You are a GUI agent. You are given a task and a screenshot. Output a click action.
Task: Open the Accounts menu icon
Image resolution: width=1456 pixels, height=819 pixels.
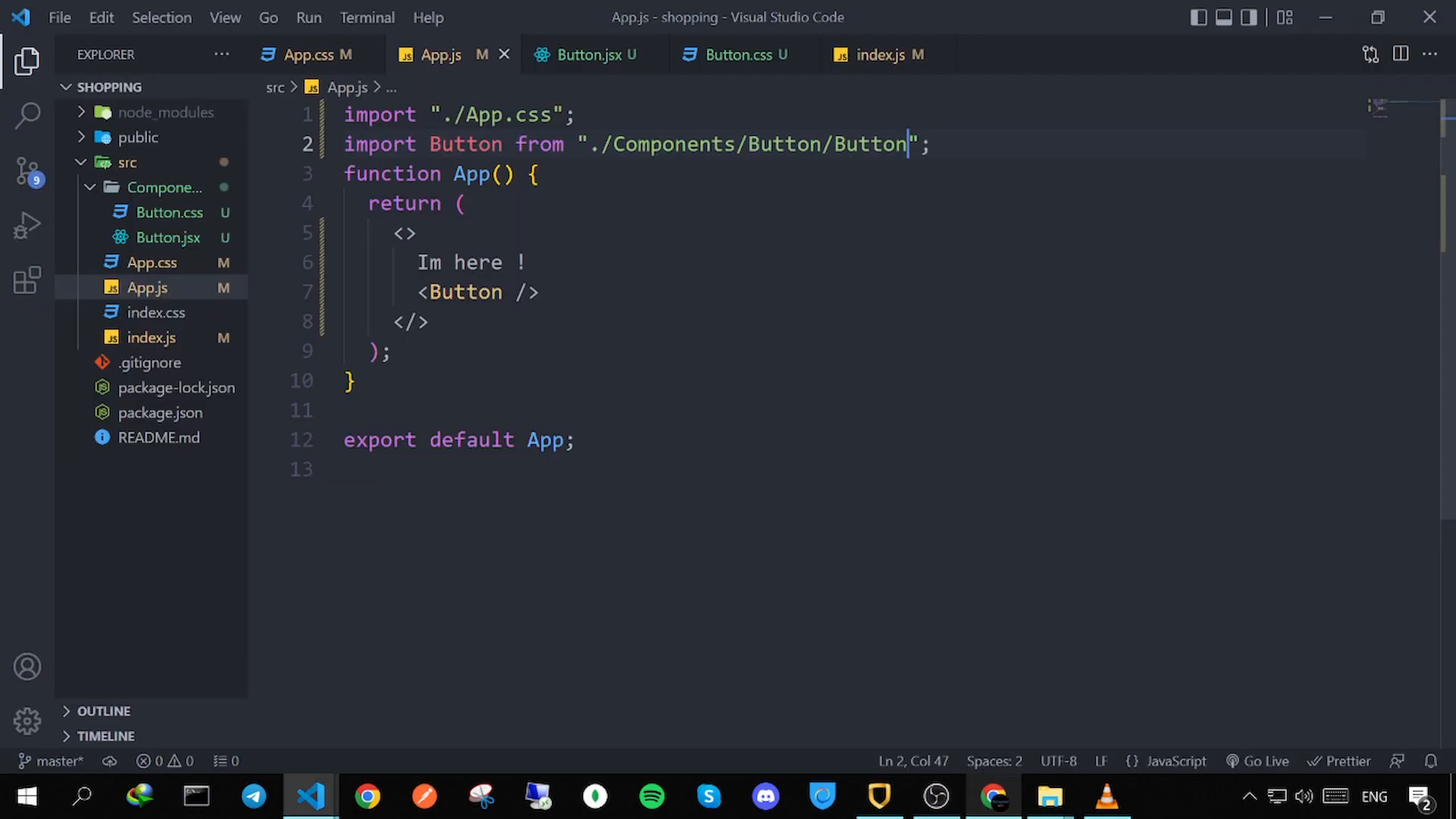(27, 667)
